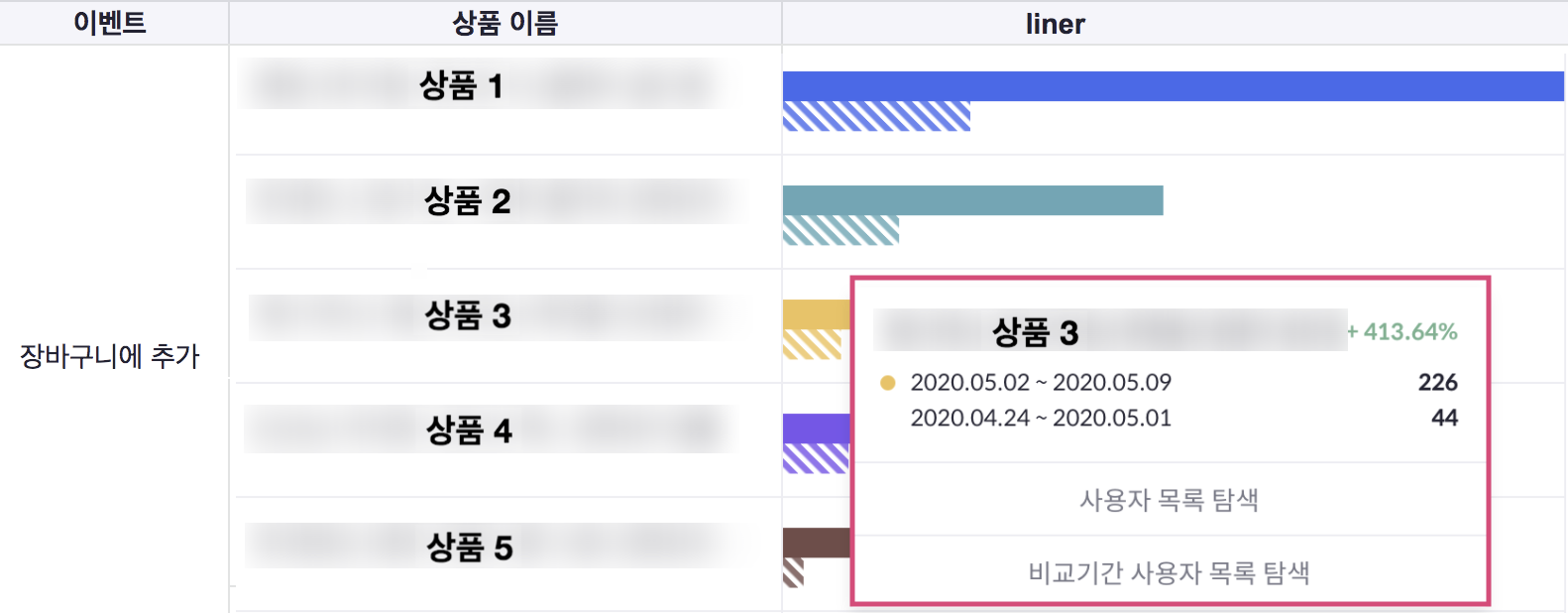Click the 이벤트 column header
Image resolution: width=1568 pixels, height=613 pixels.
coord(110,23)
